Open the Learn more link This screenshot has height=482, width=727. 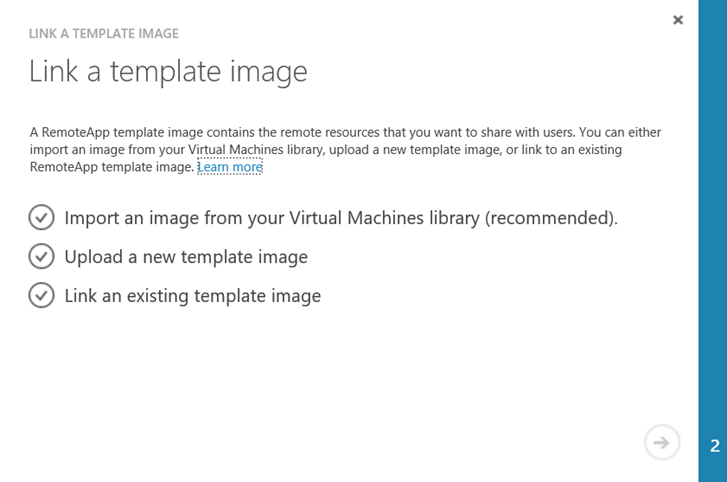click(x=230, y=167)
